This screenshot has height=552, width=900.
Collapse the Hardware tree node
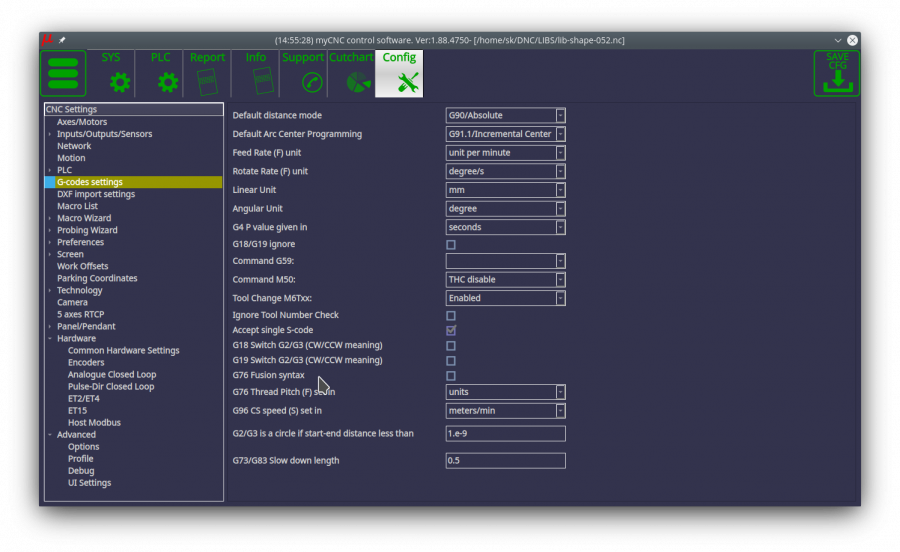[49, 339]
